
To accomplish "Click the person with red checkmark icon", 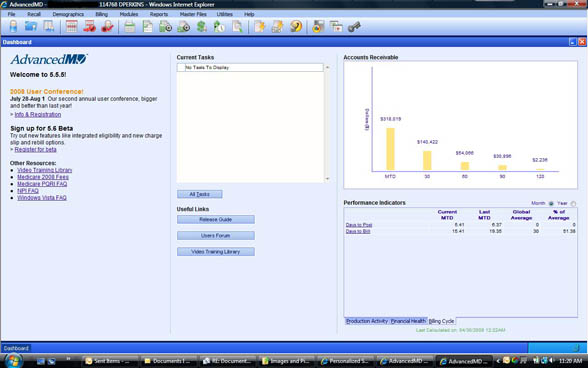I will 107,27.
